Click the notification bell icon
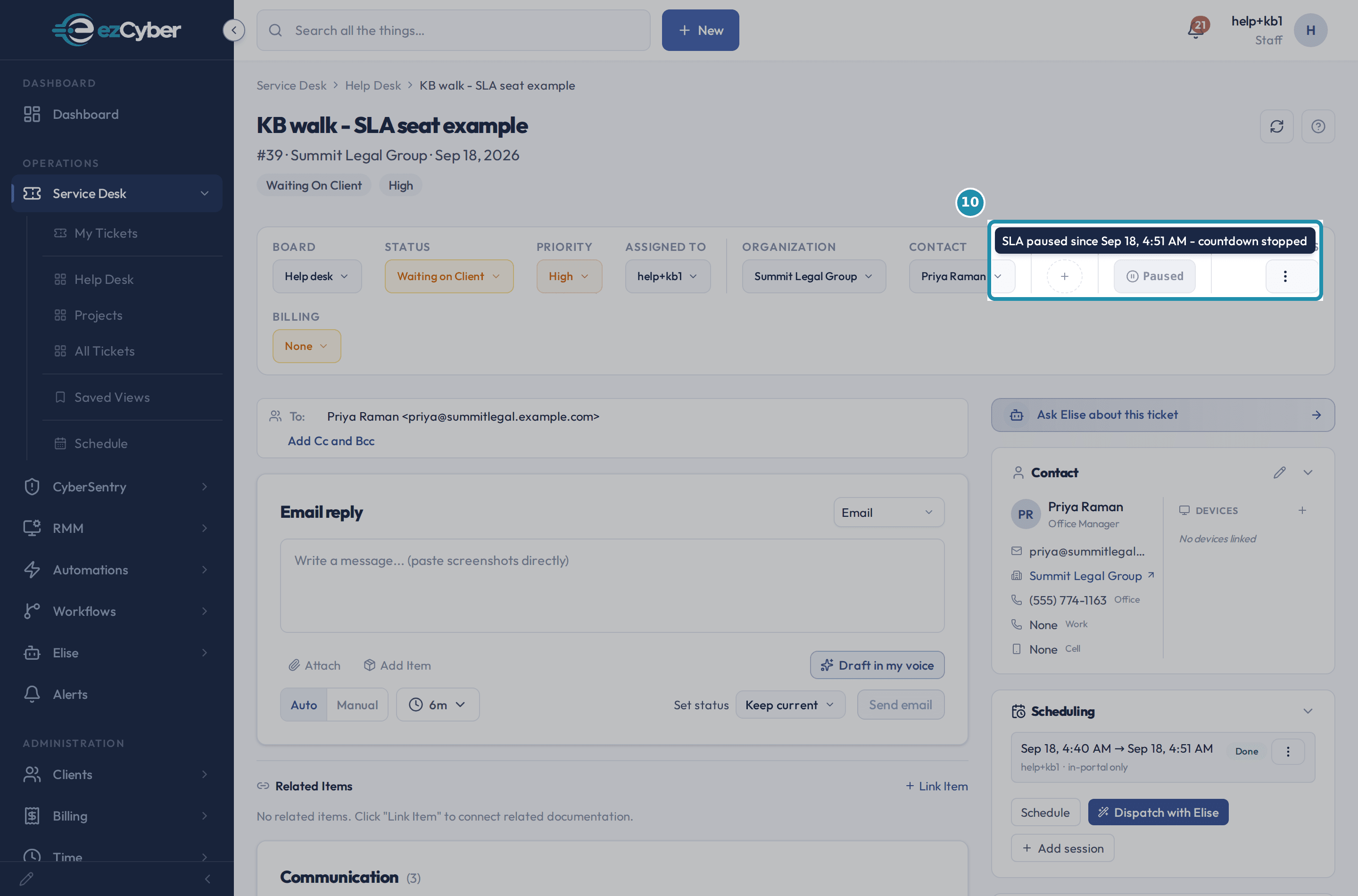 (1196, 30)
